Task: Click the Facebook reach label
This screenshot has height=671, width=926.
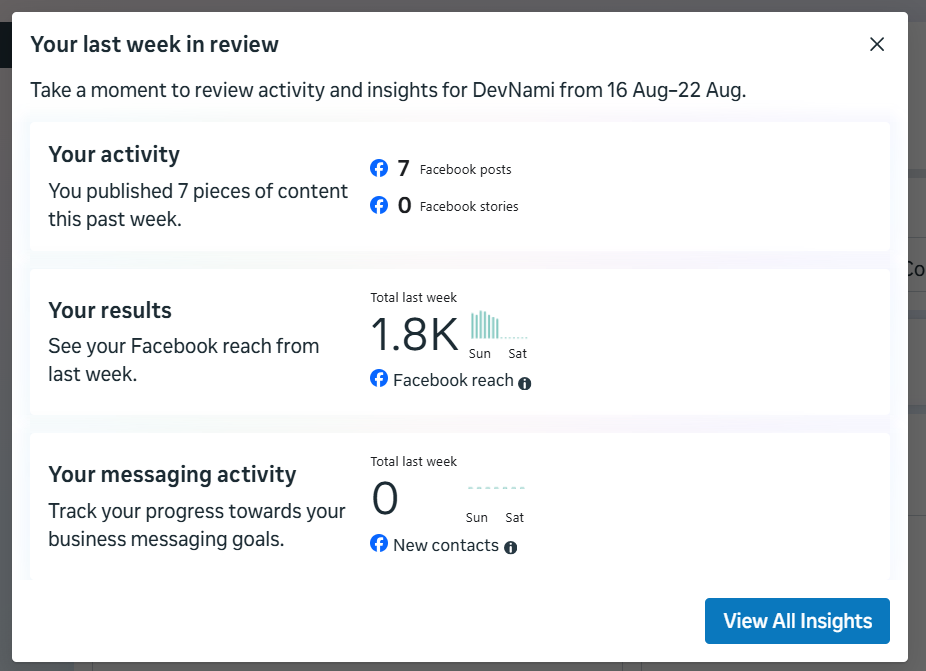Action: pyautogui.click(x=454, y=380)
